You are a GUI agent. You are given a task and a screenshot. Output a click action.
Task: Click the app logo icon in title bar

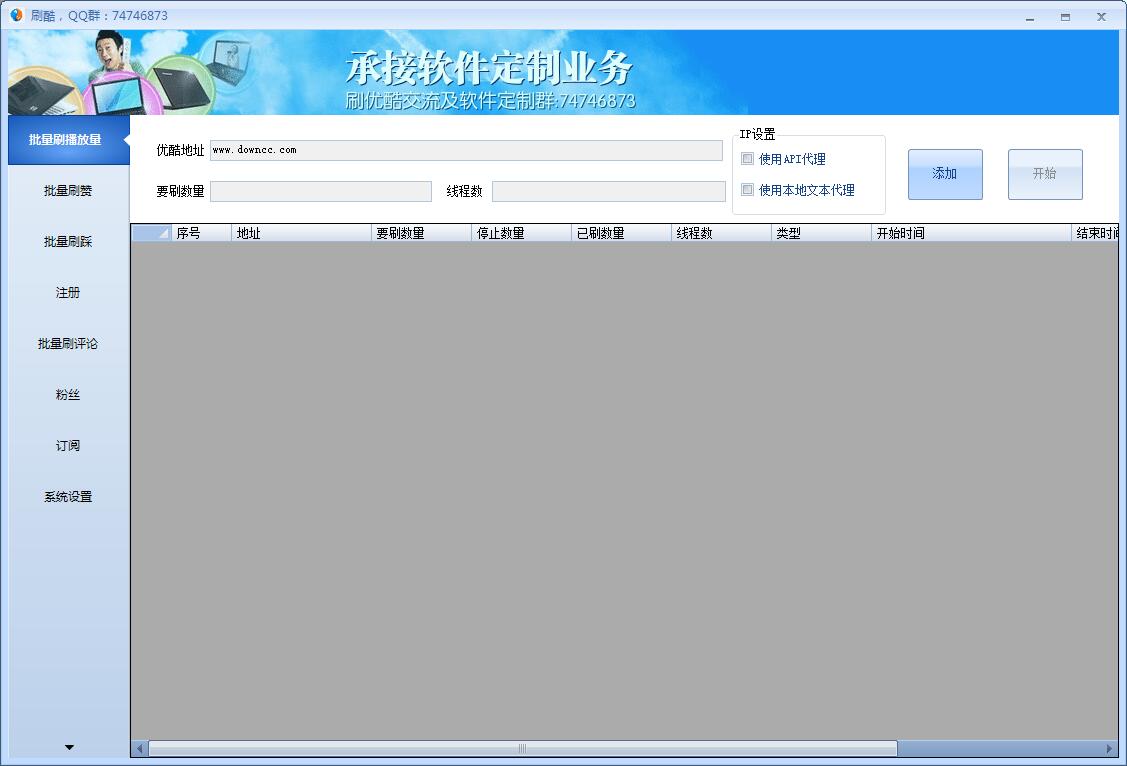click(16, 16)
